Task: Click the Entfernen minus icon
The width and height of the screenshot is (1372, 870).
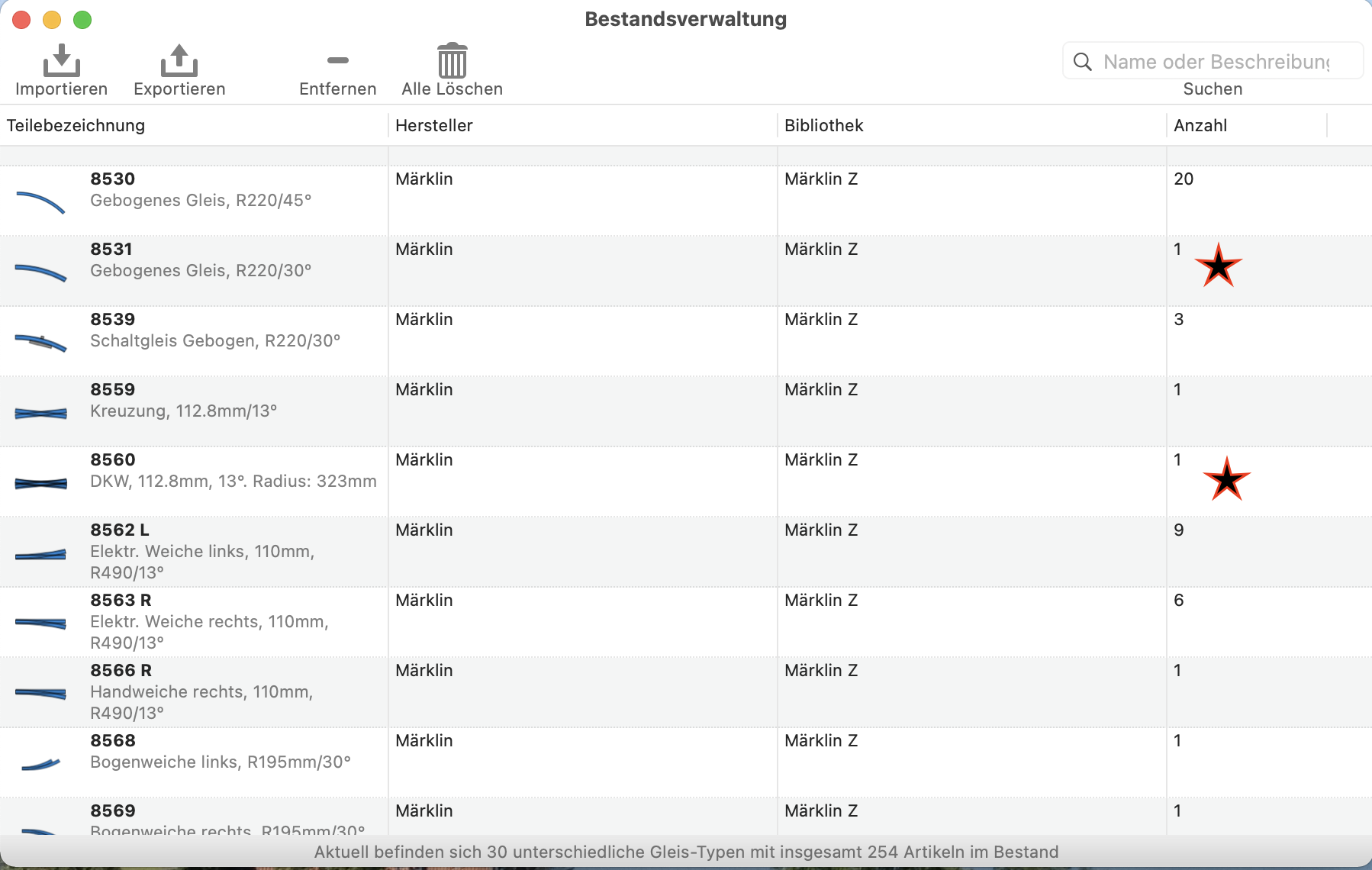Action: 338,60
